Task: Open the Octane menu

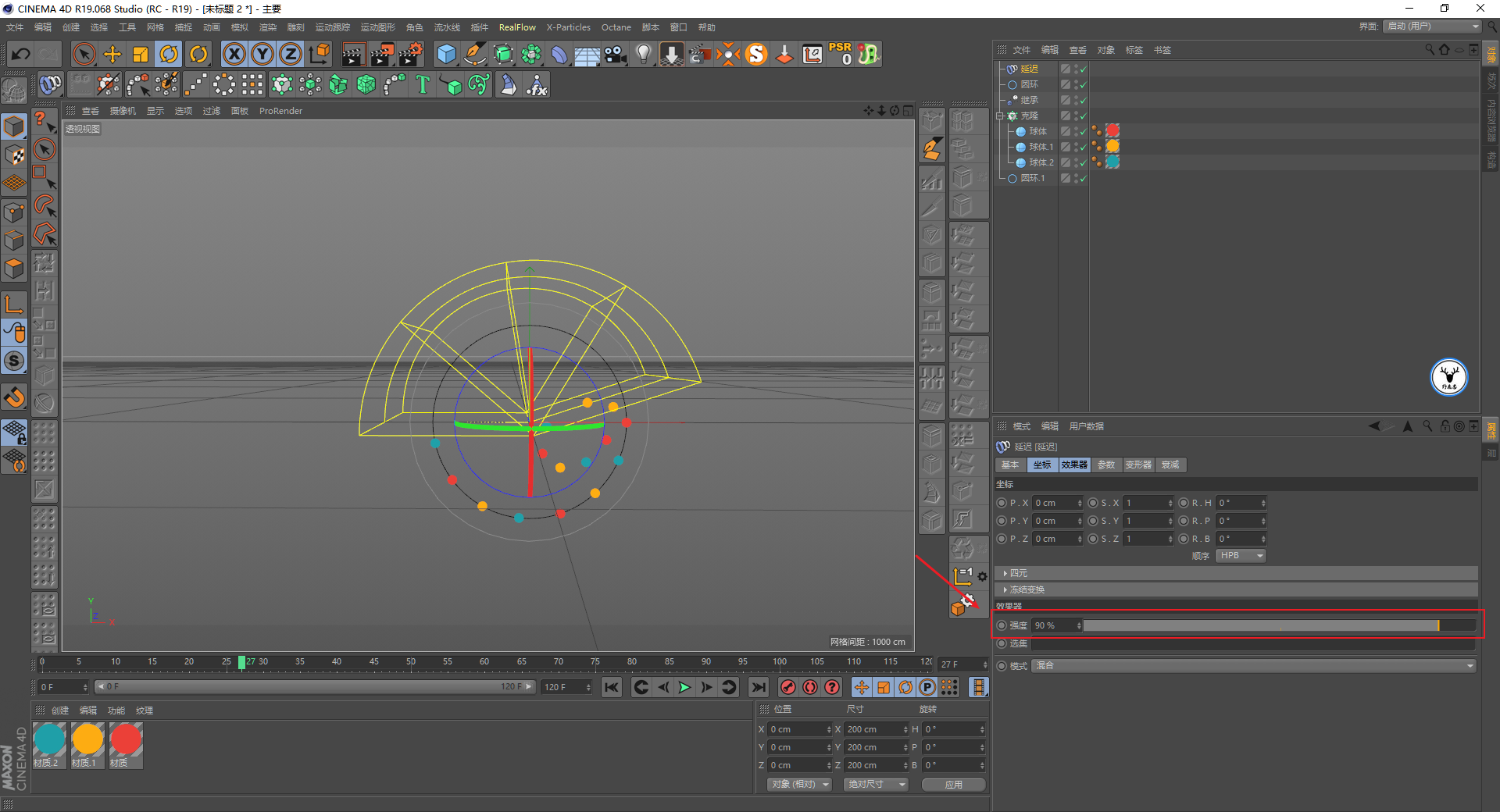Action: pos(616,27)
